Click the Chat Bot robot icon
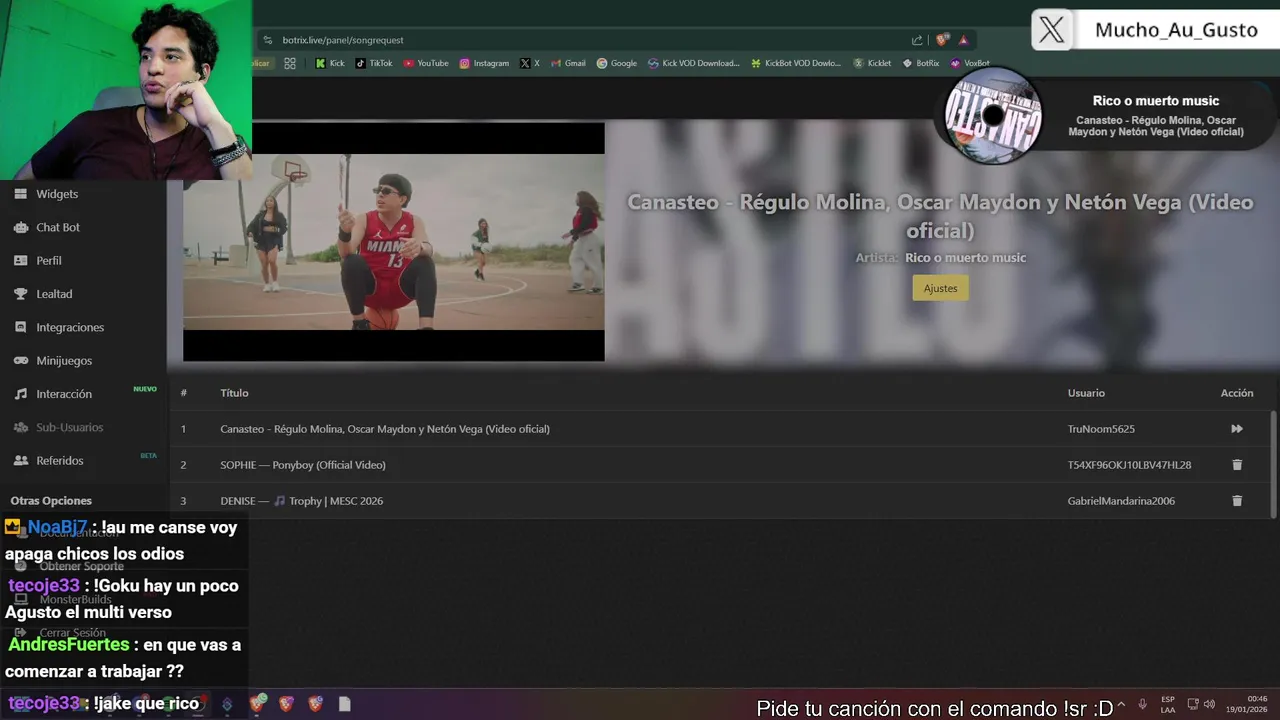 20,227
